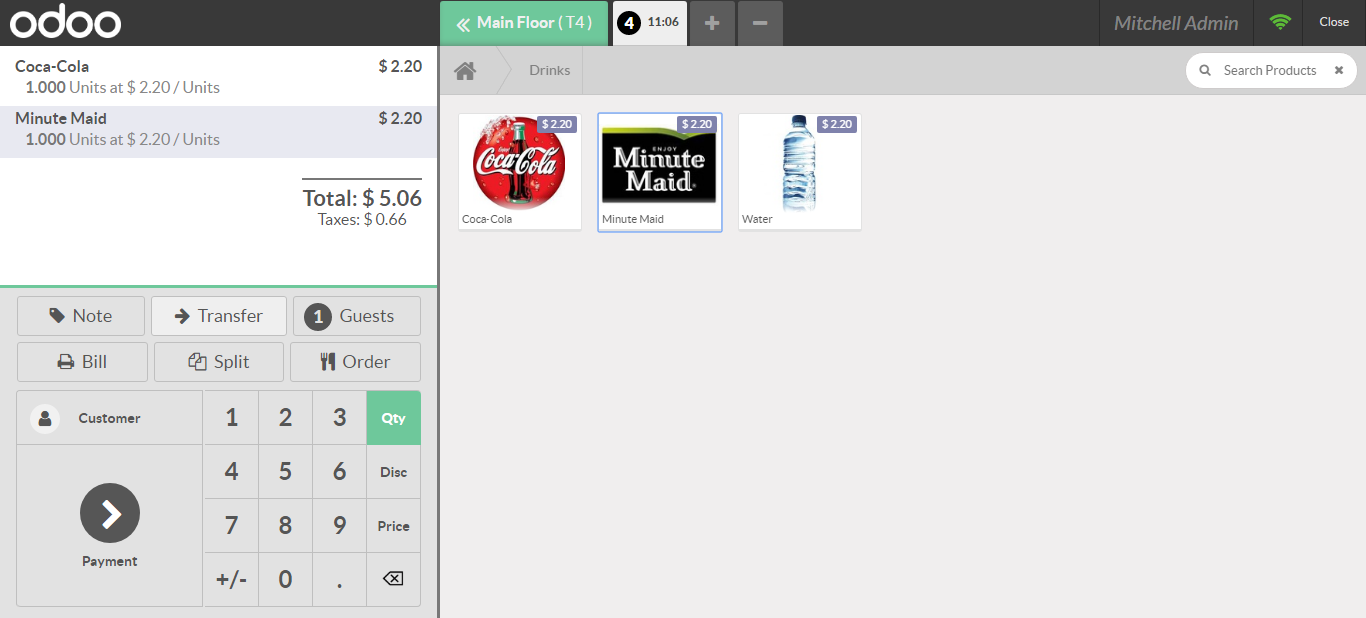The height and width of the screenshot is (618, 1366).
Task: Split the order with the Split button
Action: click(219, 362)
